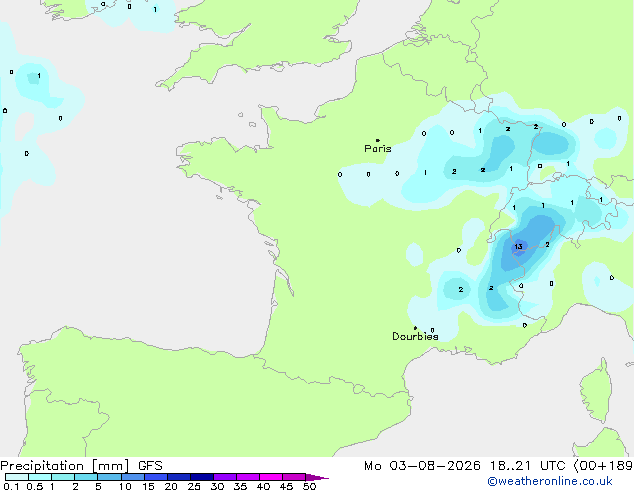Click the over-50 mm legend arrow tip
Screen dimensions: 634x490
coord(317,477)
